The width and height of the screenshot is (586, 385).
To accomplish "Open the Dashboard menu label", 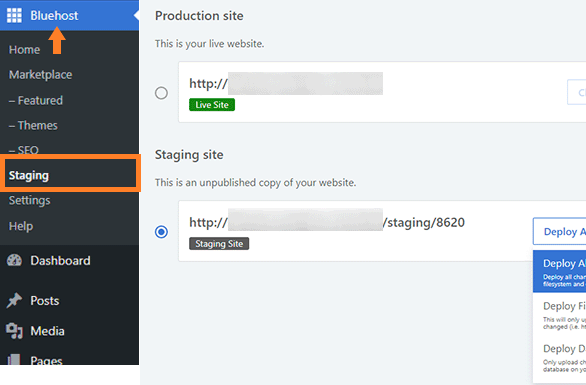I will (x=60, y=261).
